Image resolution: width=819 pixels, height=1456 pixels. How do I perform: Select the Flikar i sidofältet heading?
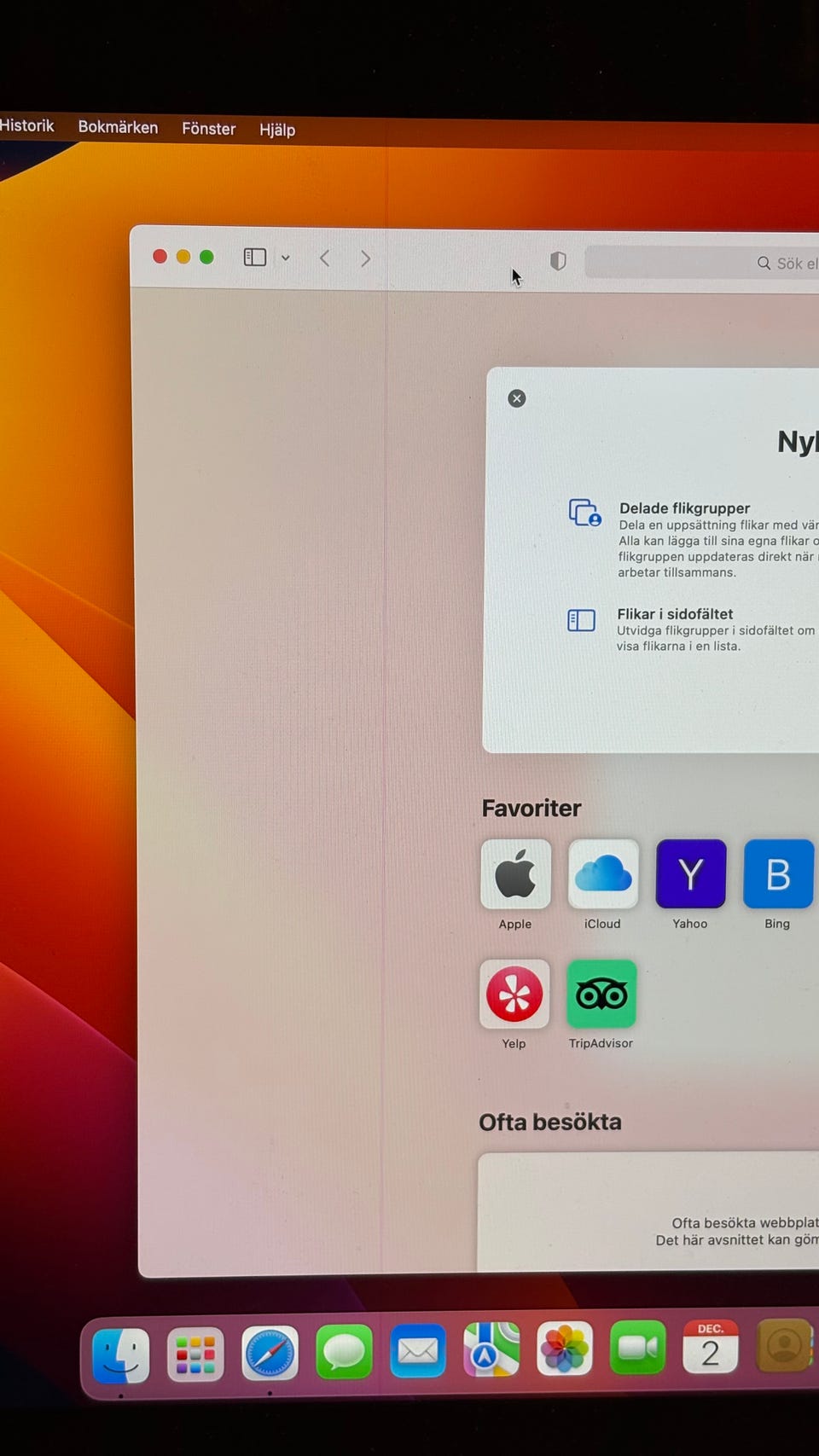tap(675, 614)
